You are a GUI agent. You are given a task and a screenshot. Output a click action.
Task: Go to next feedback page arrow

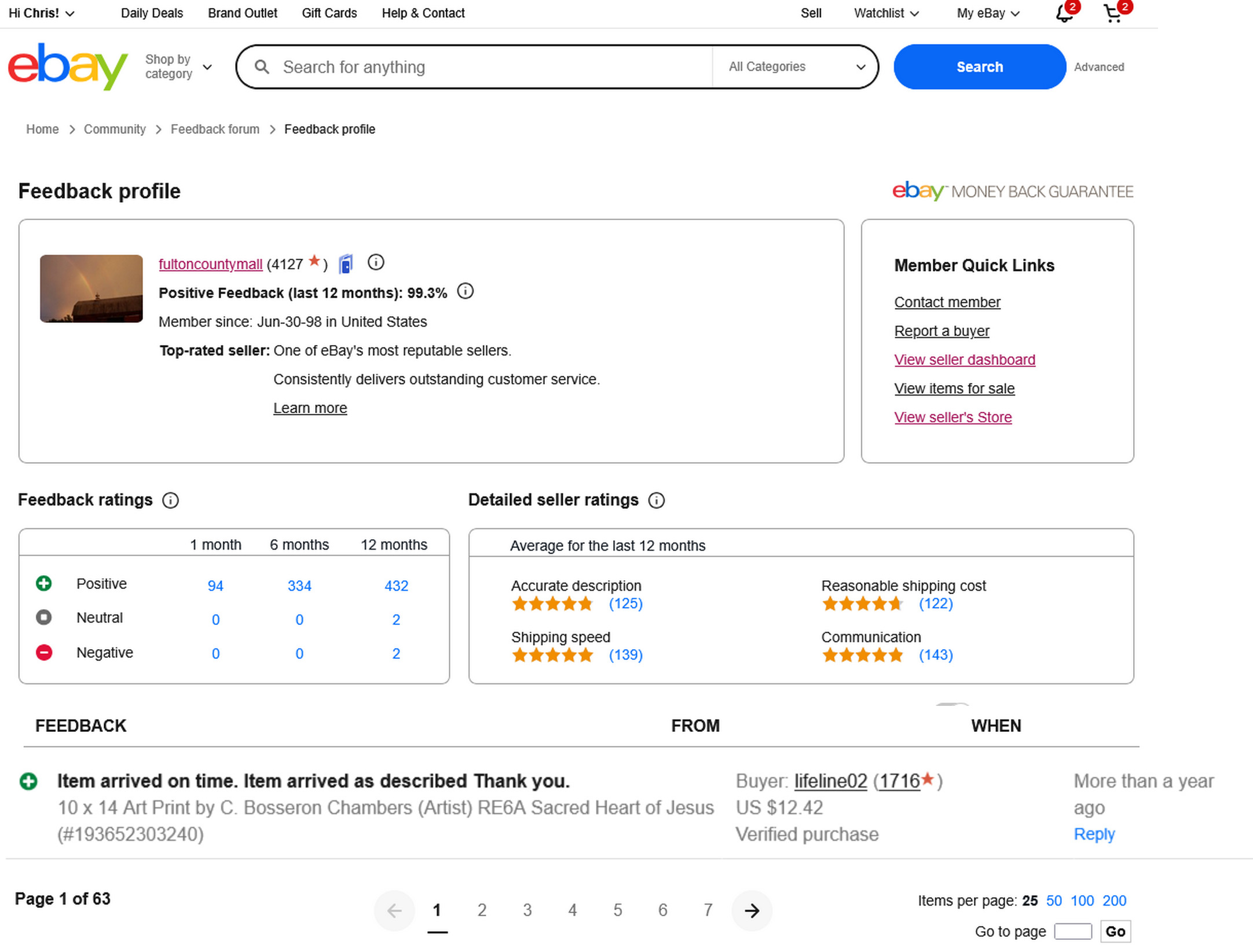click(752, 911)
